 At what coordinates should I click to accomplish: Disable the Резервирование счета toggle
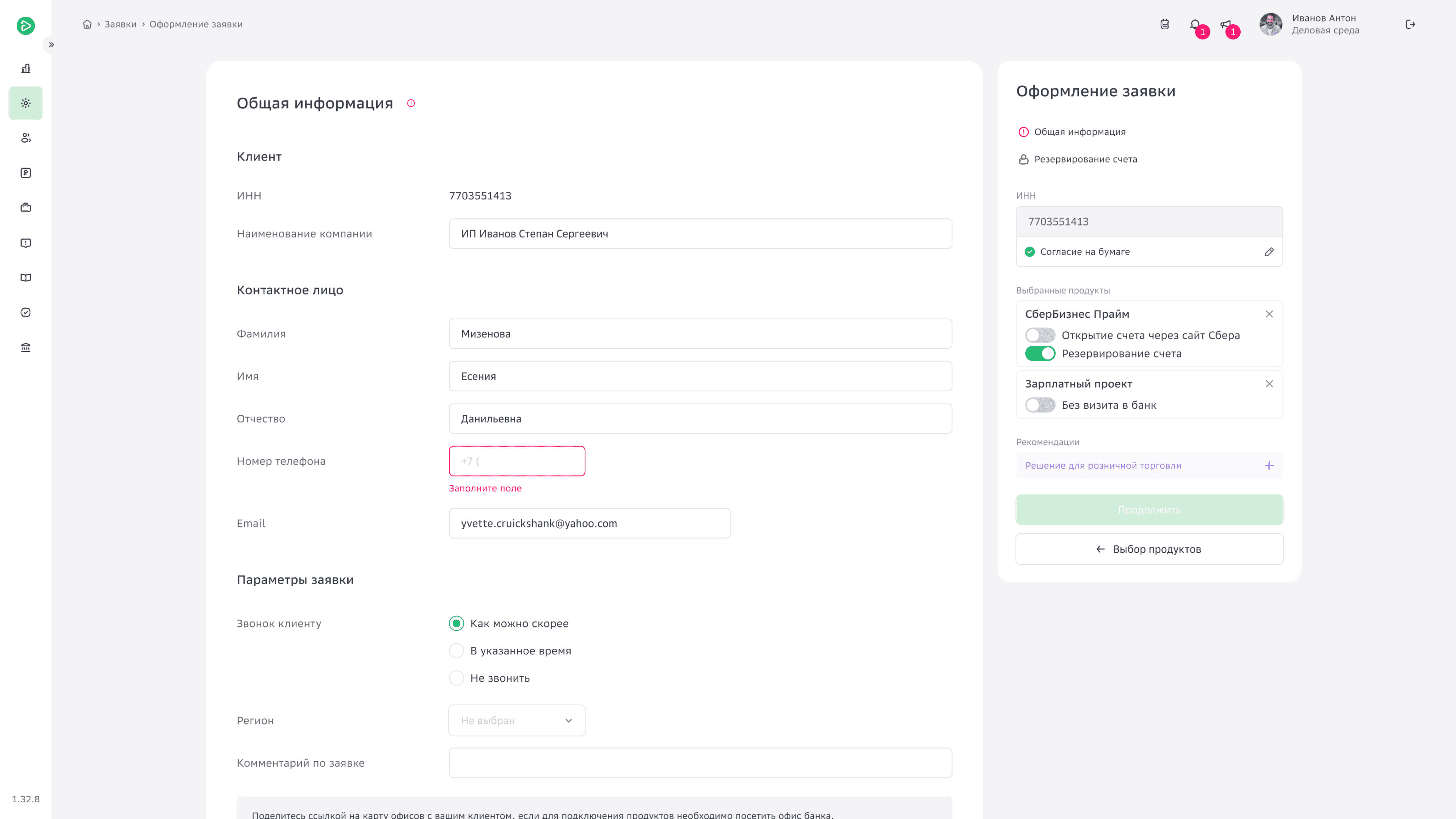click(x=1040, y=354)
